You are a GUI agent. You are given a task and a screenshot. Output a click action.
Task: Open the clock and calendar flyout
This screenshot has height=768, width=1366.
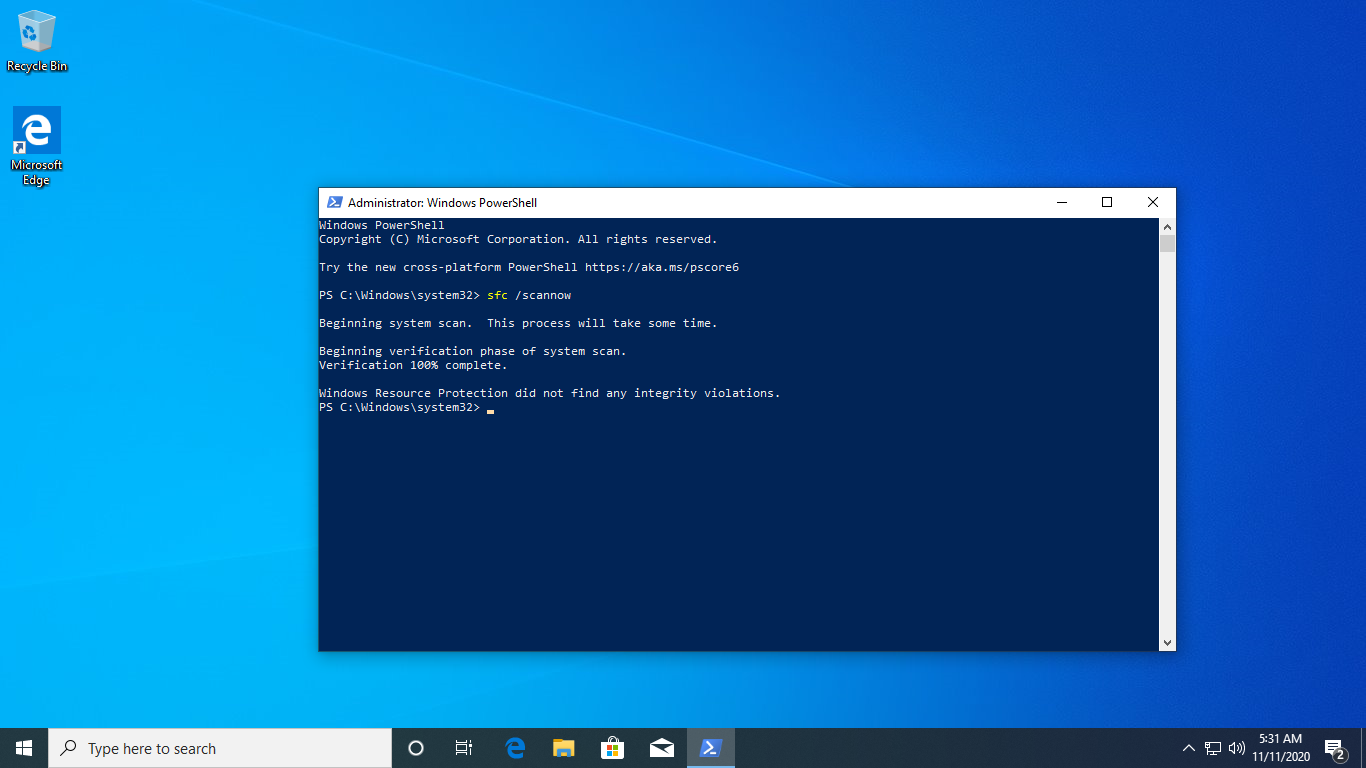(1281, 748)
